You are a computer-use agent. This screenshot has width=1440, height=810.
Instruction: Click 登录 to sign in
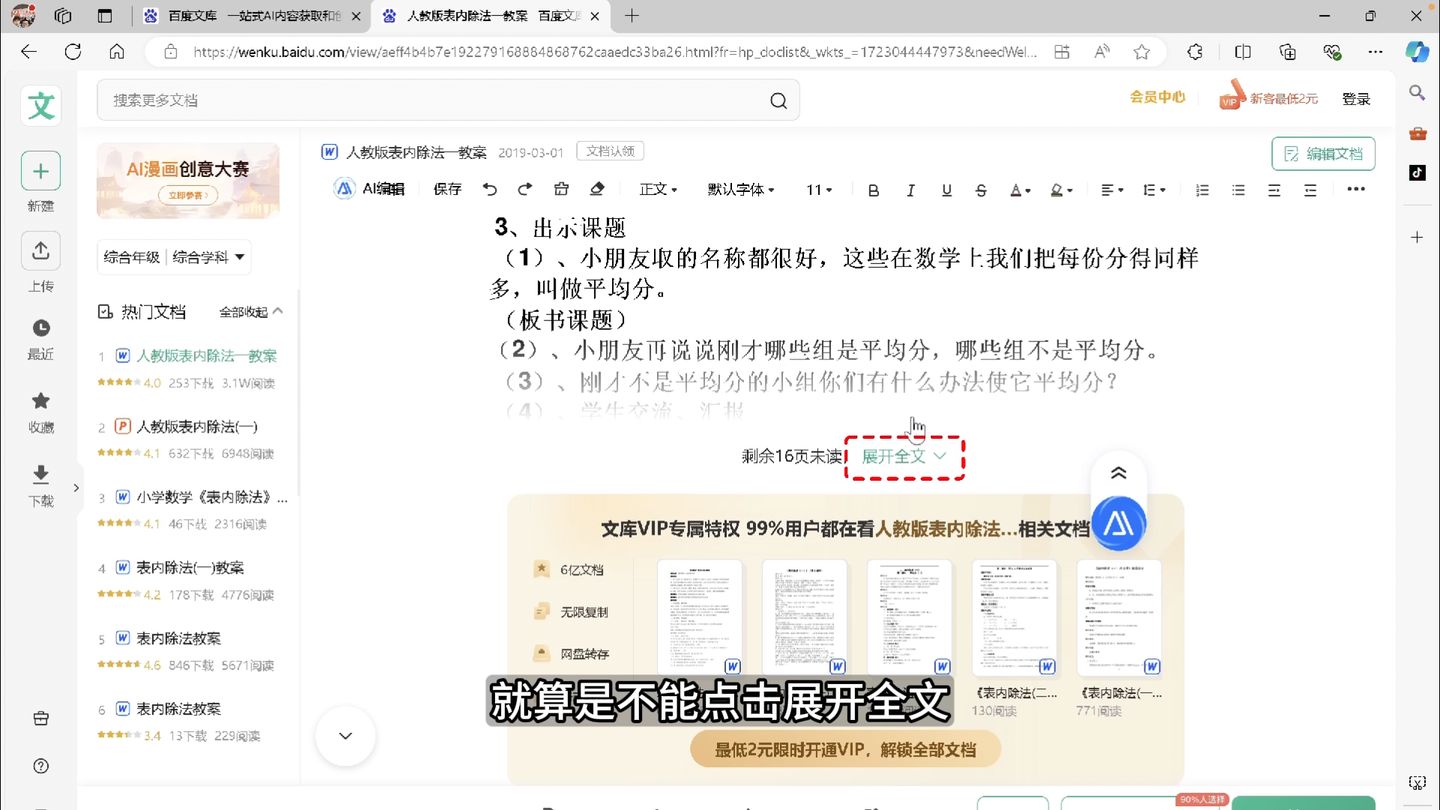(1356, 99)
